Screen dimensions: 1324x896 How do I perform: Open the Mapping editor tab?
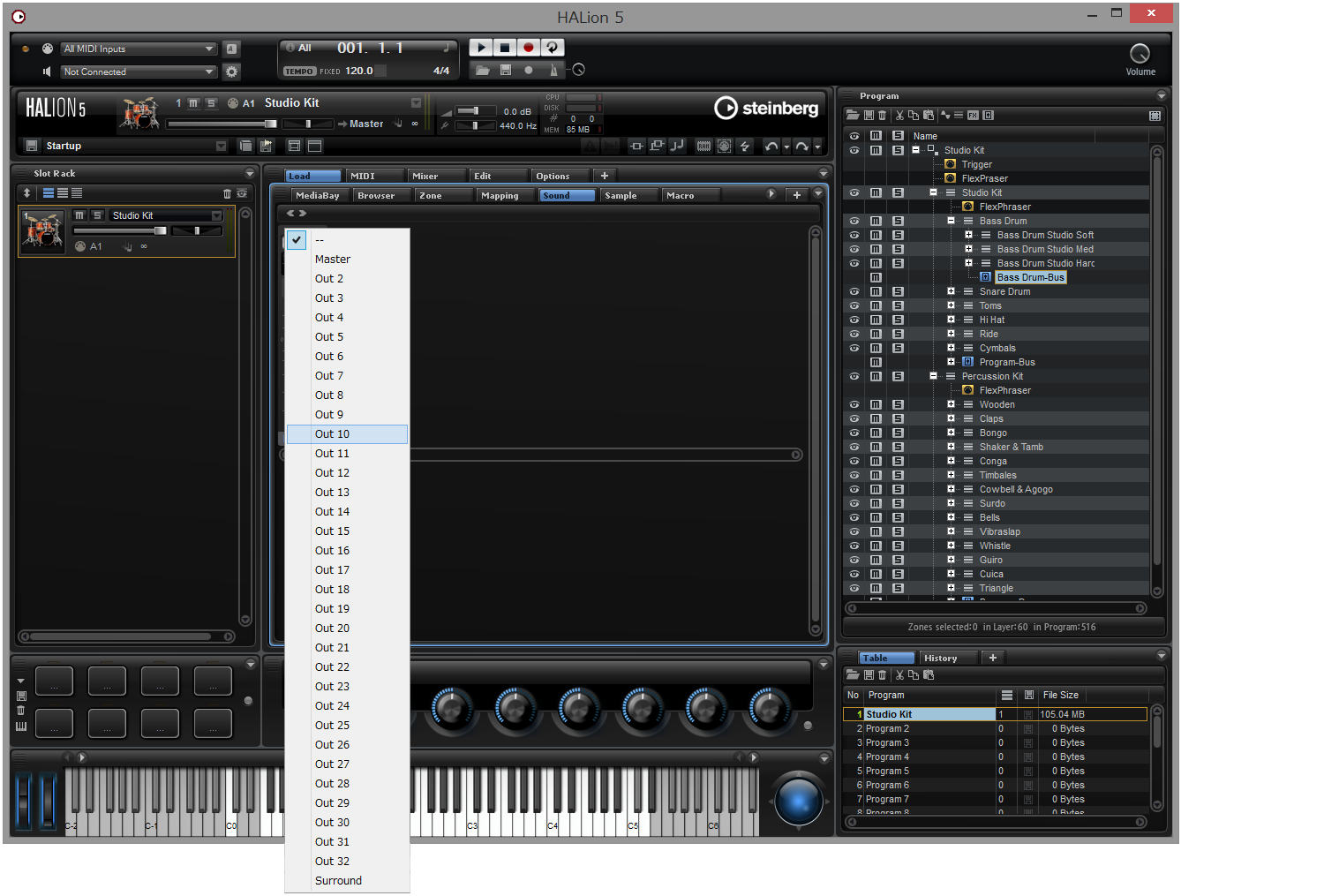pos(500,195)
